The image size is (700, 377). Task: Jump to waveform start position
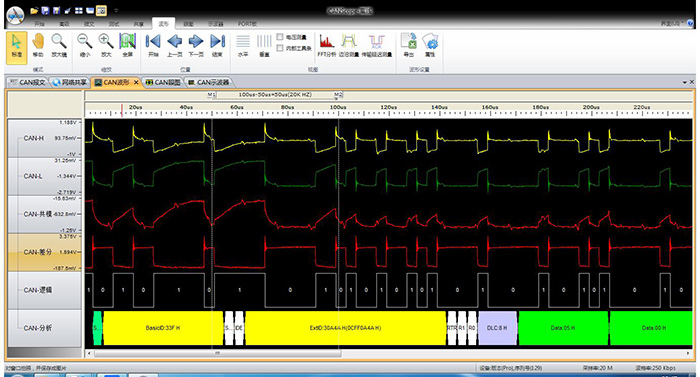[x=153, y=46]
